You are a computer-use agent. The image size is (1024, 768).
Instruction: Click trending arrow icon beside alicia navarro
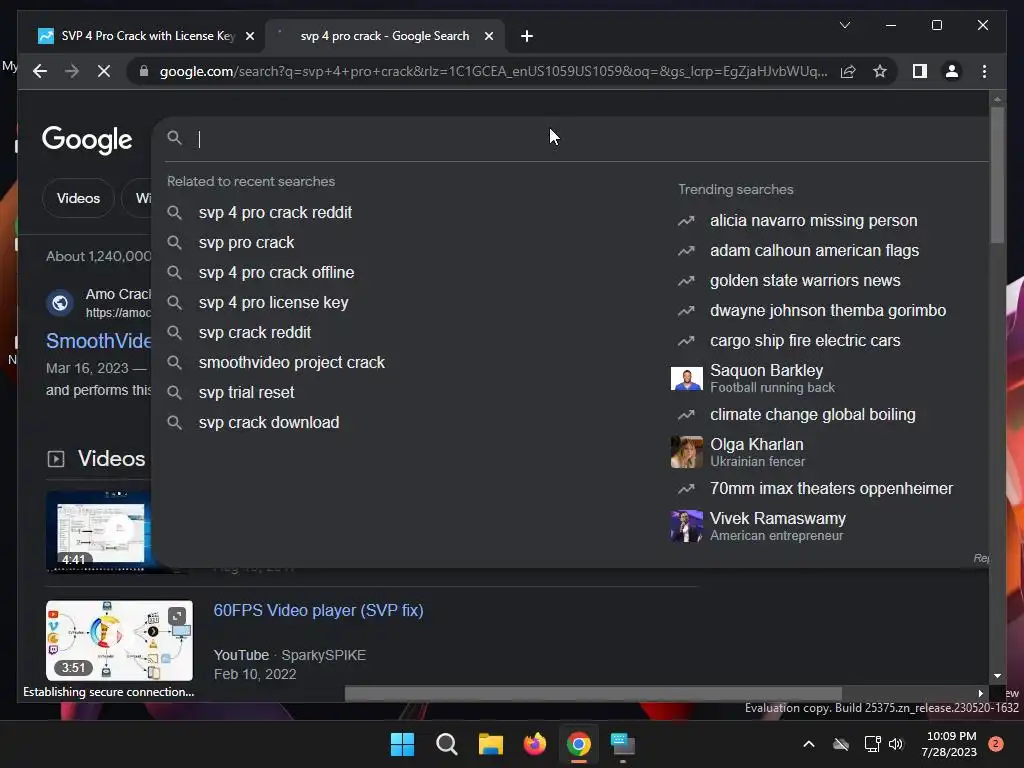pos(686,221)
